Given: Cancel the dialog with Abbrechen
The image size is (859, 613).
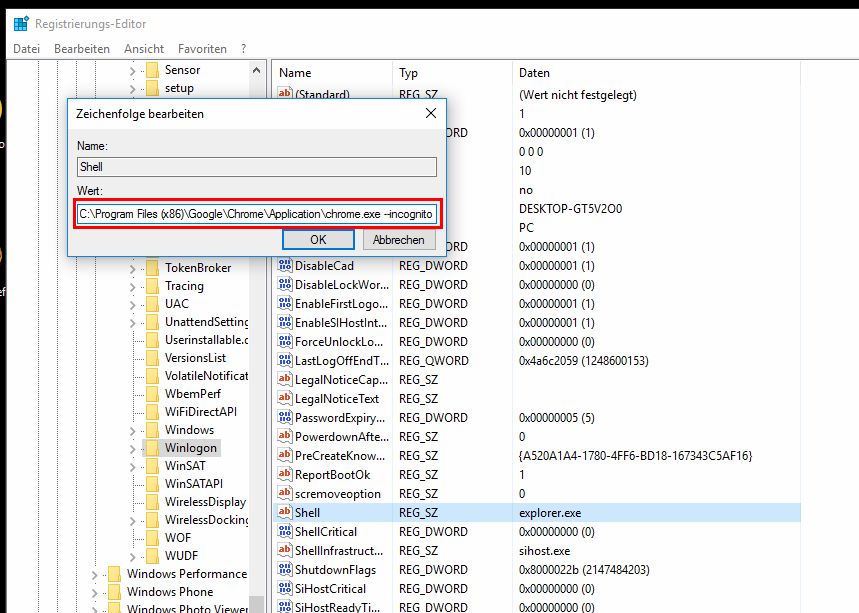Looking at the screenshot, I should [x=399, y=240].
